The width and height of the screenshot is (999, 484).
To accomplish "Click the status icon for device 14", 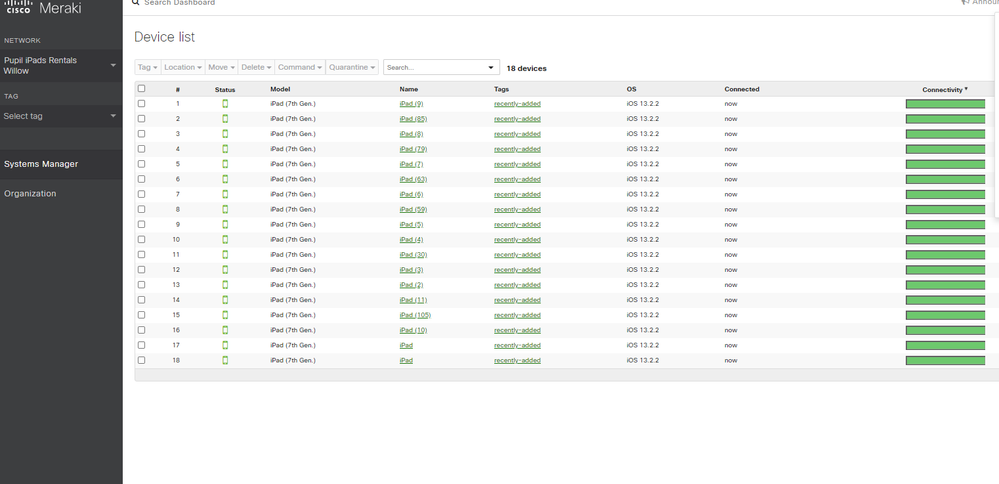I will pyautogui.click(x=225, y=300).
